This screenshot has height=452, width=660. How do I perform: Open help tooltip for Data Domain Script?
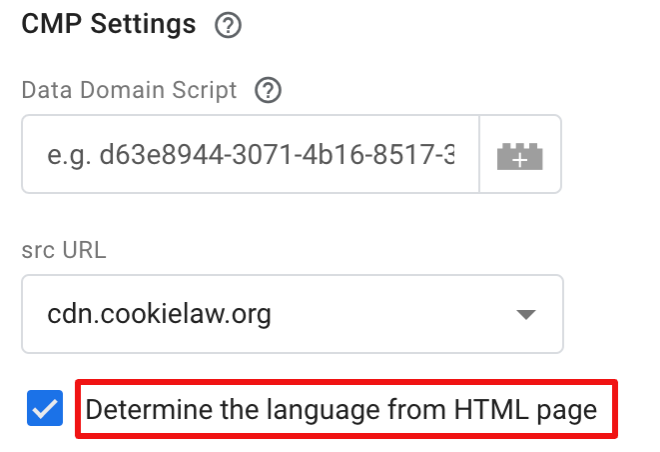[x=268, y=91]
